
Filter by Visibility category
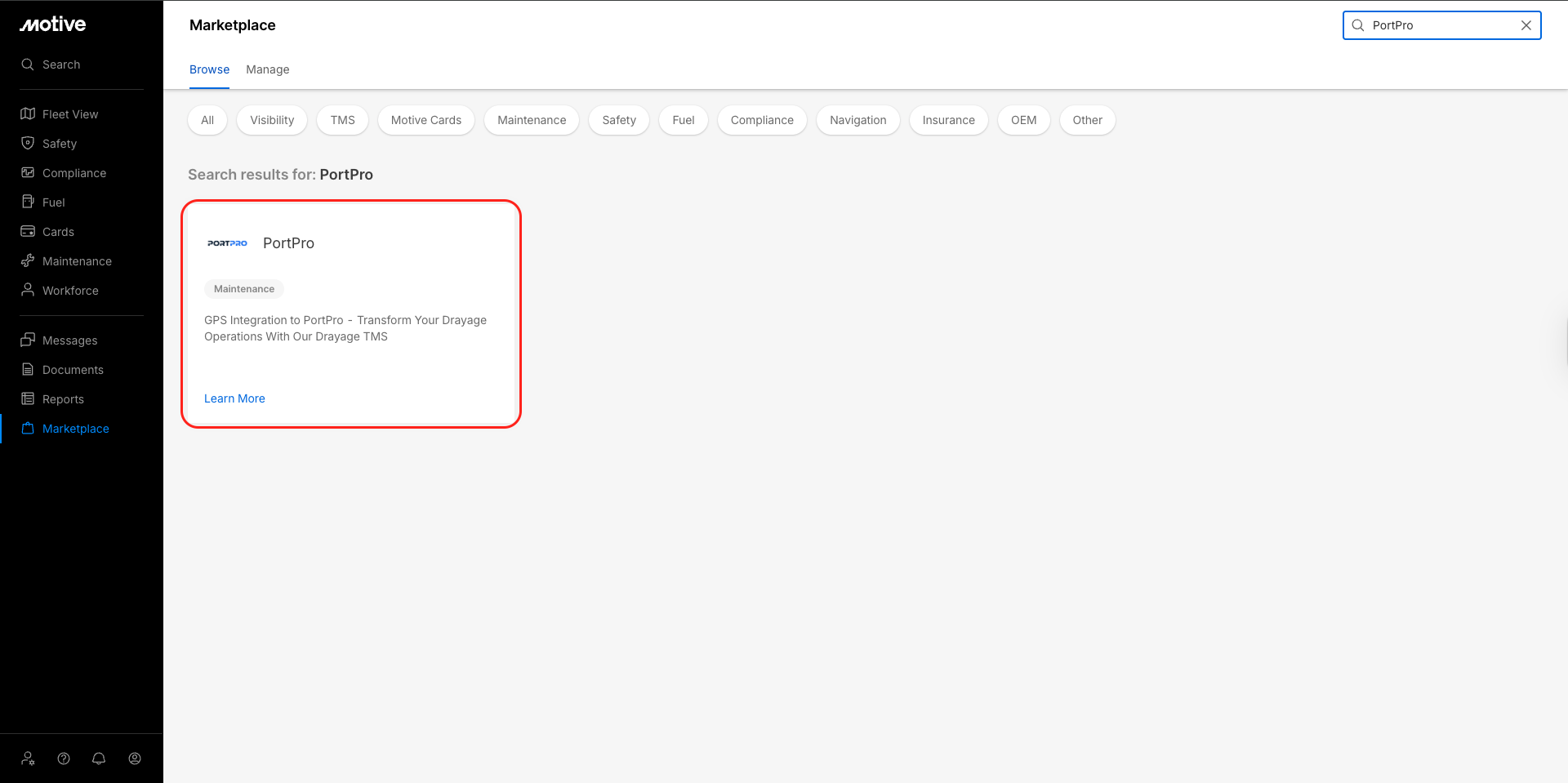click(272, 120)
